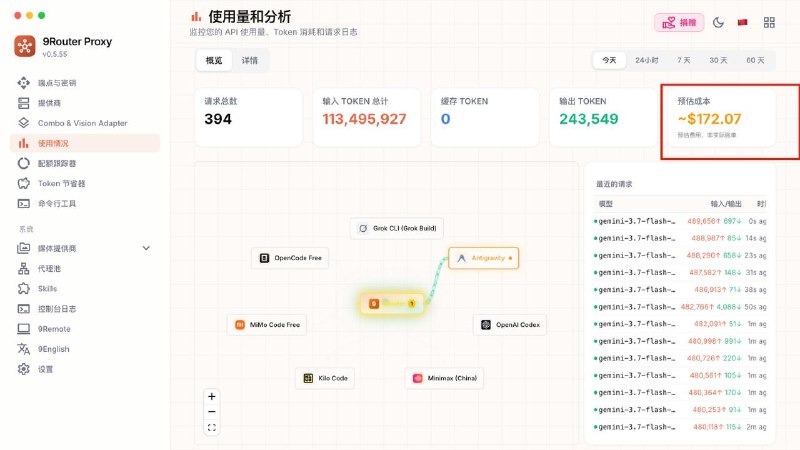Open the grid apps icon in header
This screenshot has height=450, width=800.
tap(769, 22)
